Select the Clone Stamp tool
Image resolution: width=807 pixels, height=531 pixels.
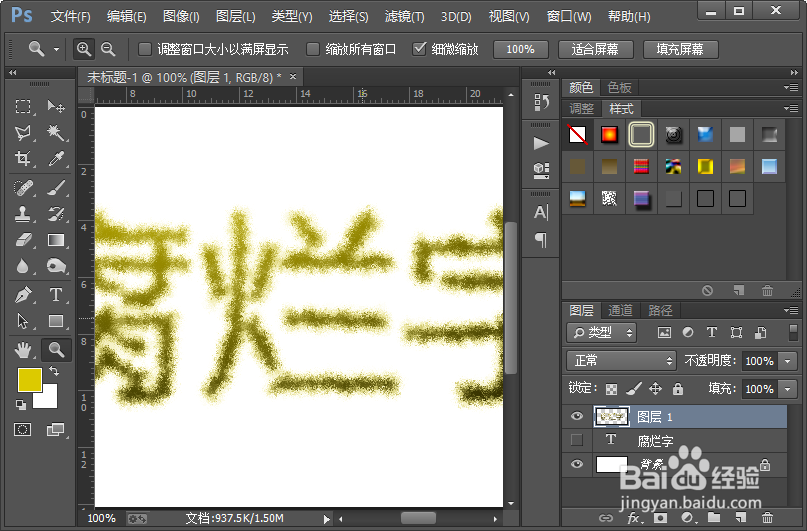[x=23, y=214]
